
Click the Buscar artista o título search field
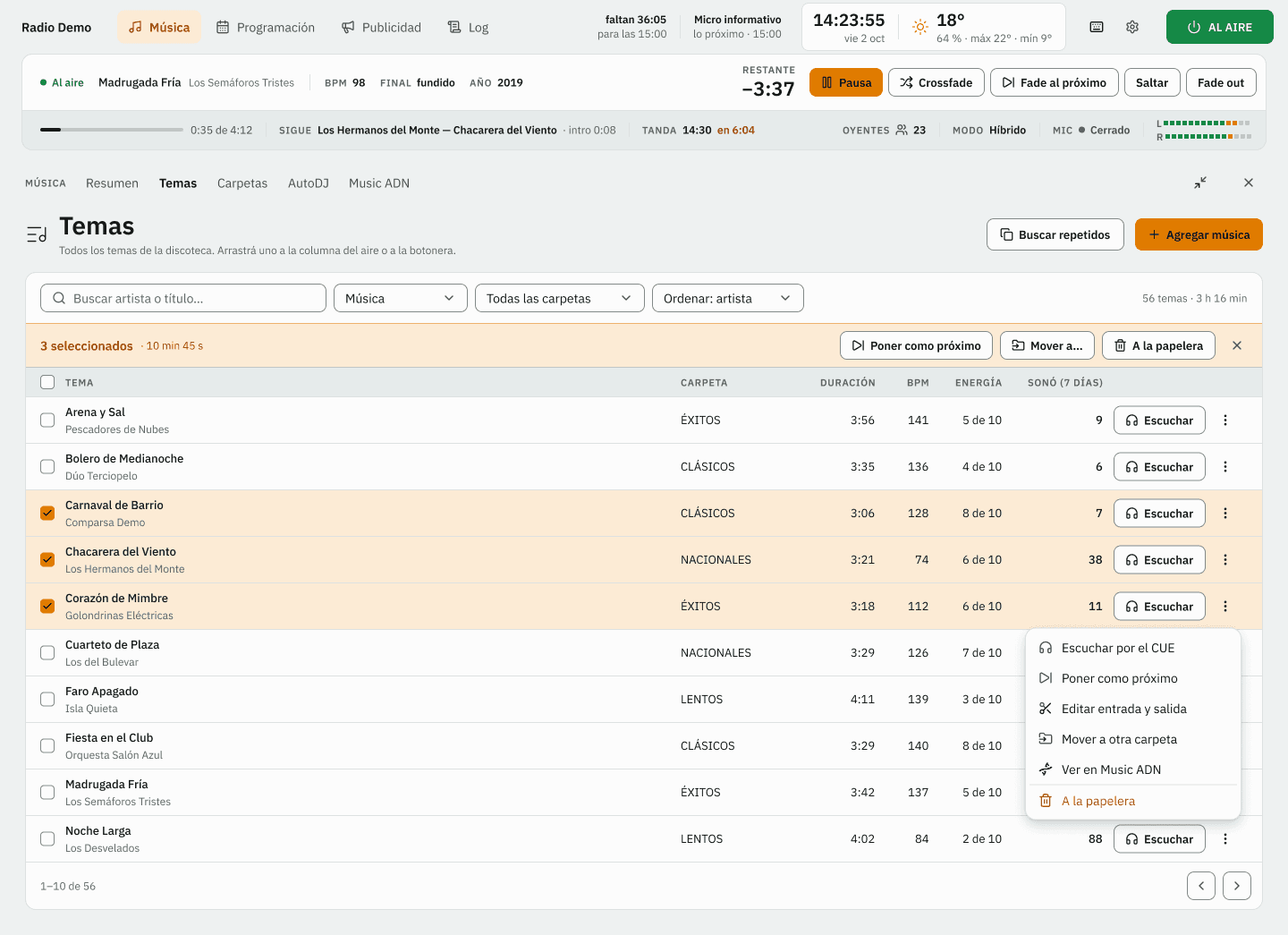183,298
